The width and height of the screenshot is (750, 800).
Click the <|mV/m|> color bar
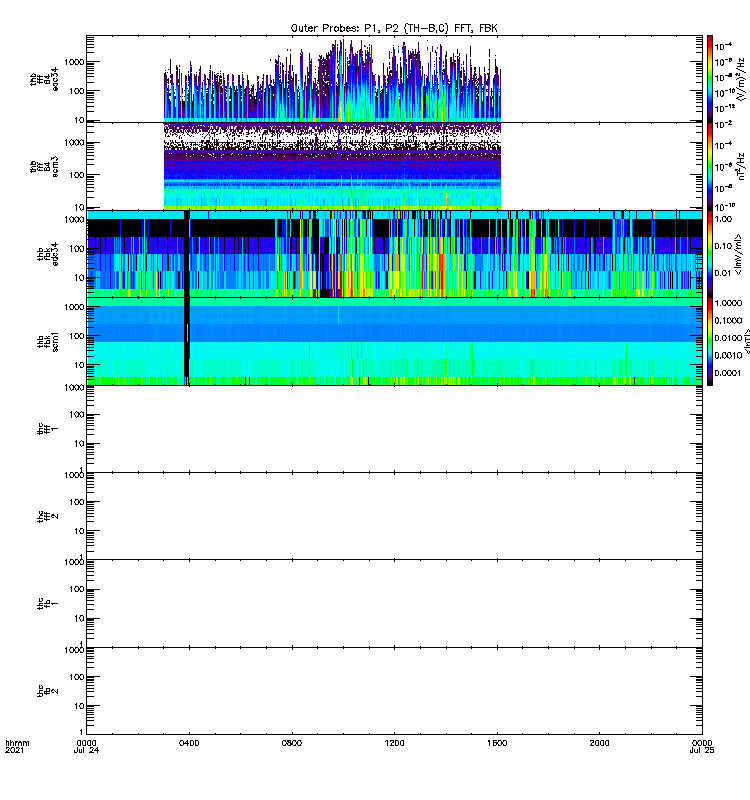coord(710,254)
